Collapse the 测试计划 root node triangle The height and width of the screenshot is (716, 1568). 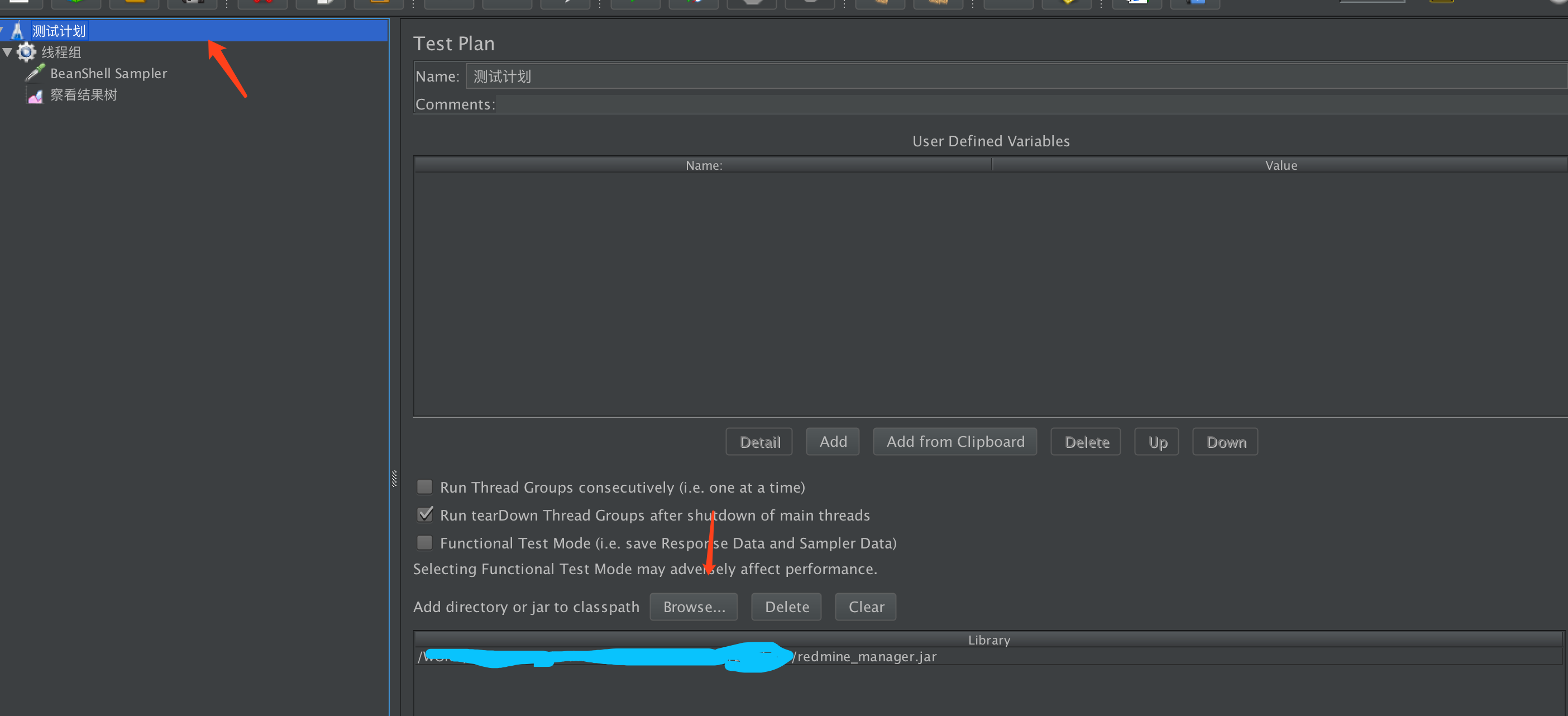tap(2, 29)
